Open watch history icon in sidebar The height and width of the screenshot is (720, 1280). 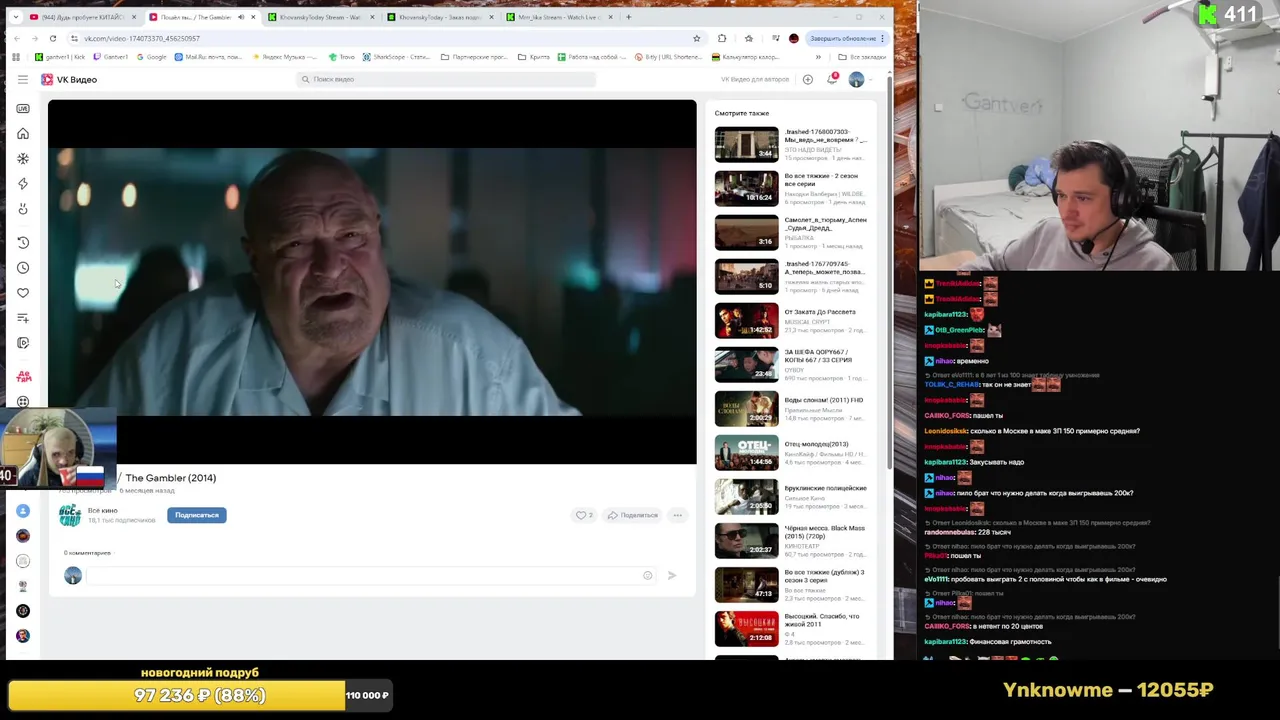pos(23,243)
